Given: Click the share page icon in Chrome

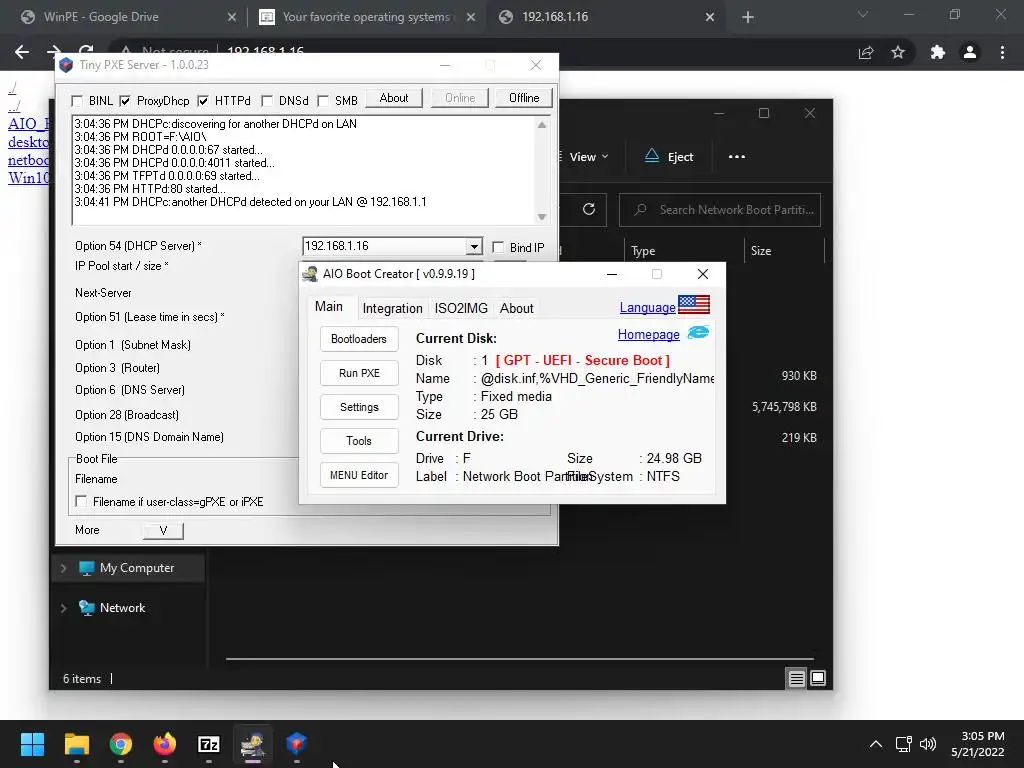Looking at the screenshot, I should click(x=866, y=52).
